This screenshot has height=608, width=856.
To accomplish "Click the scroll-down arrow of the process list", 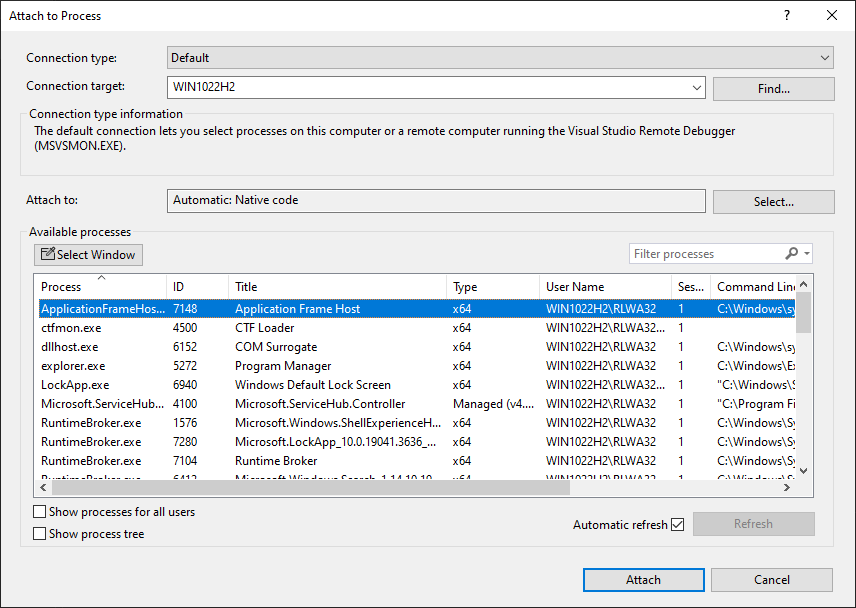I will click(x=804, y=470).
